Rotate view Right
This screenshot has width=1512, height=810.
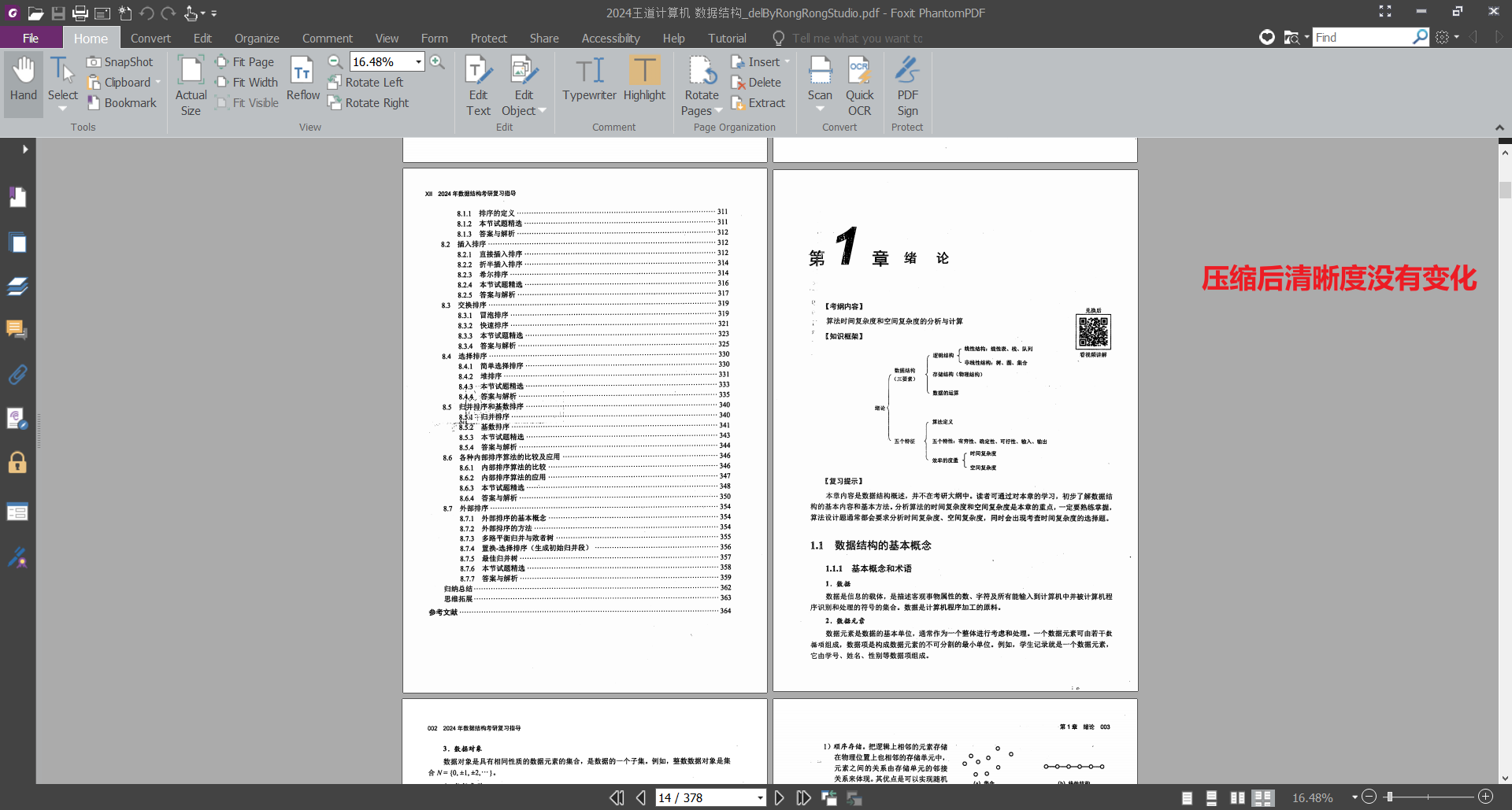click(369, 103)
